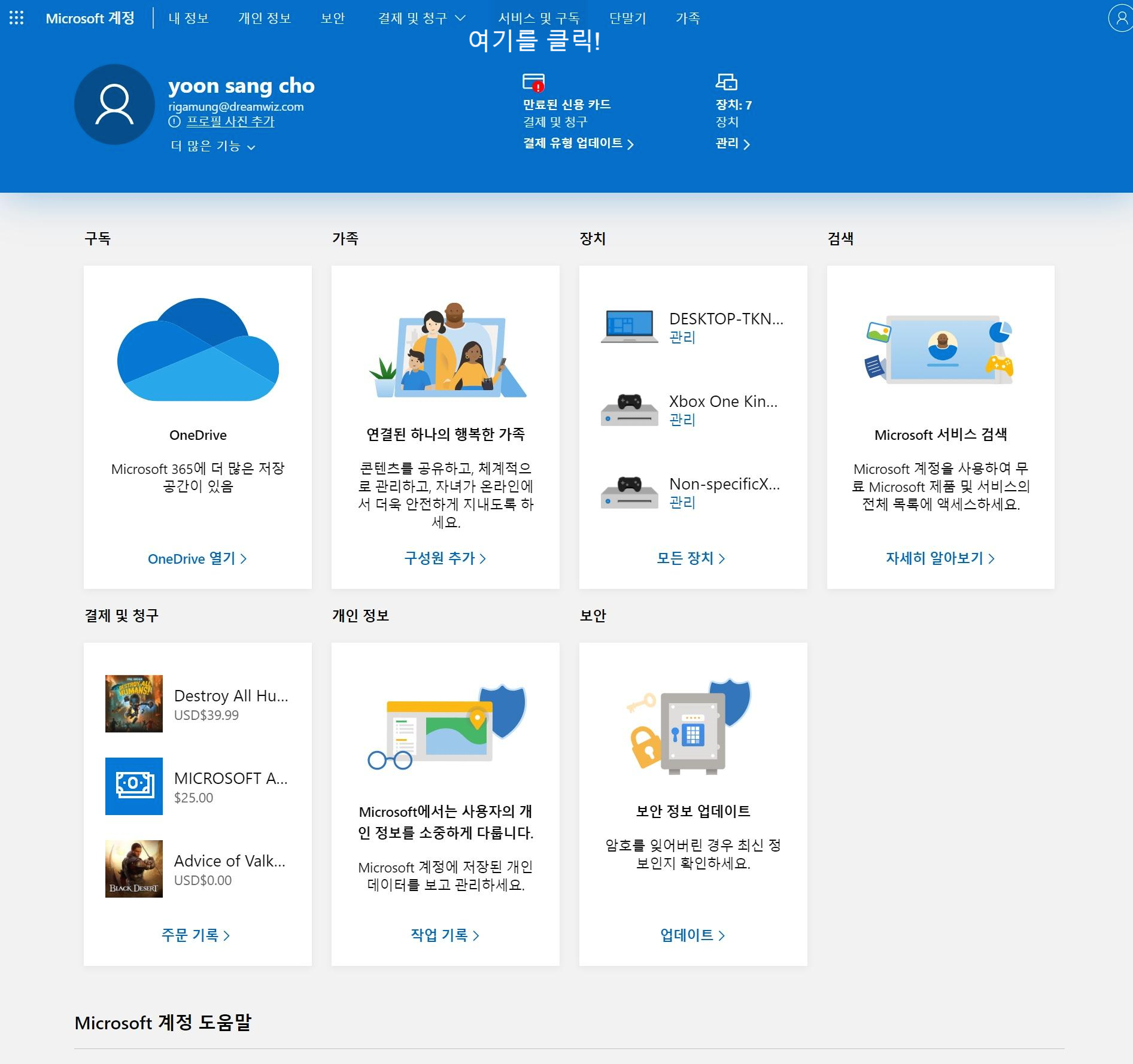This screenshot has width=1133, height=1064.
Task: Click the account avatar icon in top-right corner
Action: (x=1120, y=18)
